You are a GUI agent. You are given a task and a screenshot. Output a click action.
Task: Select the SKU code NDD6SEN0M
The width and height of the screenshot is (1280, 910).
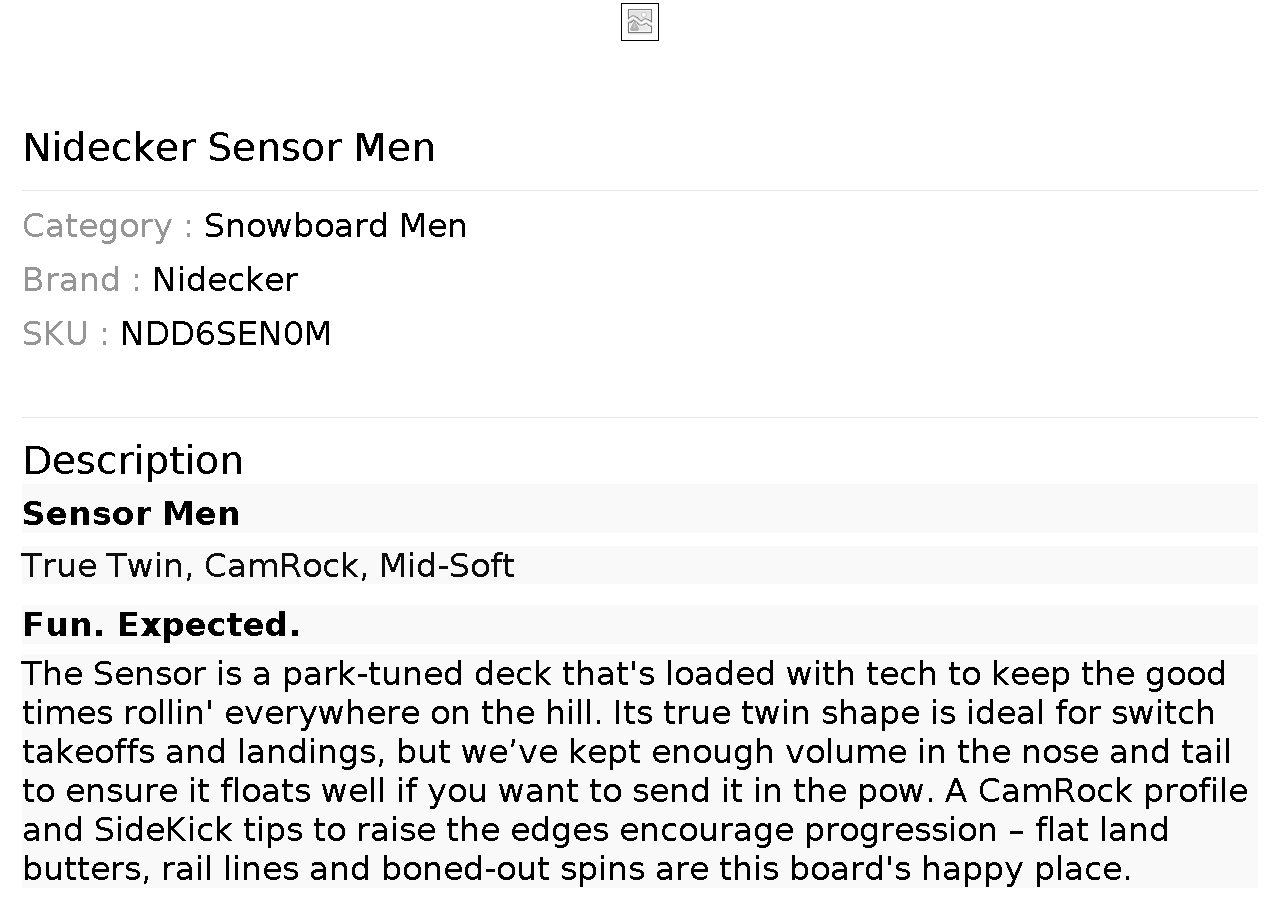click(225, 334)
